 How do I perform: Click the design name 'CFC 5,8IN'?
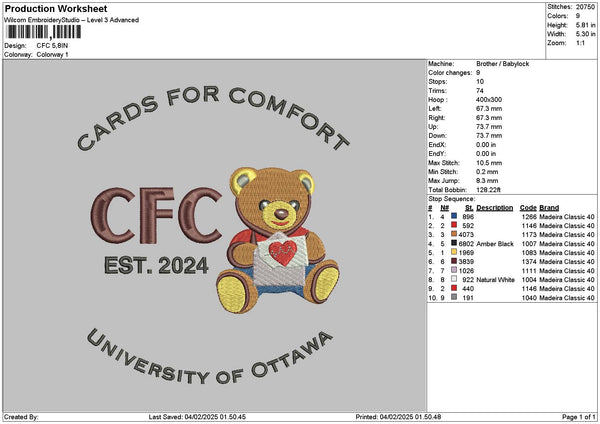52,46
